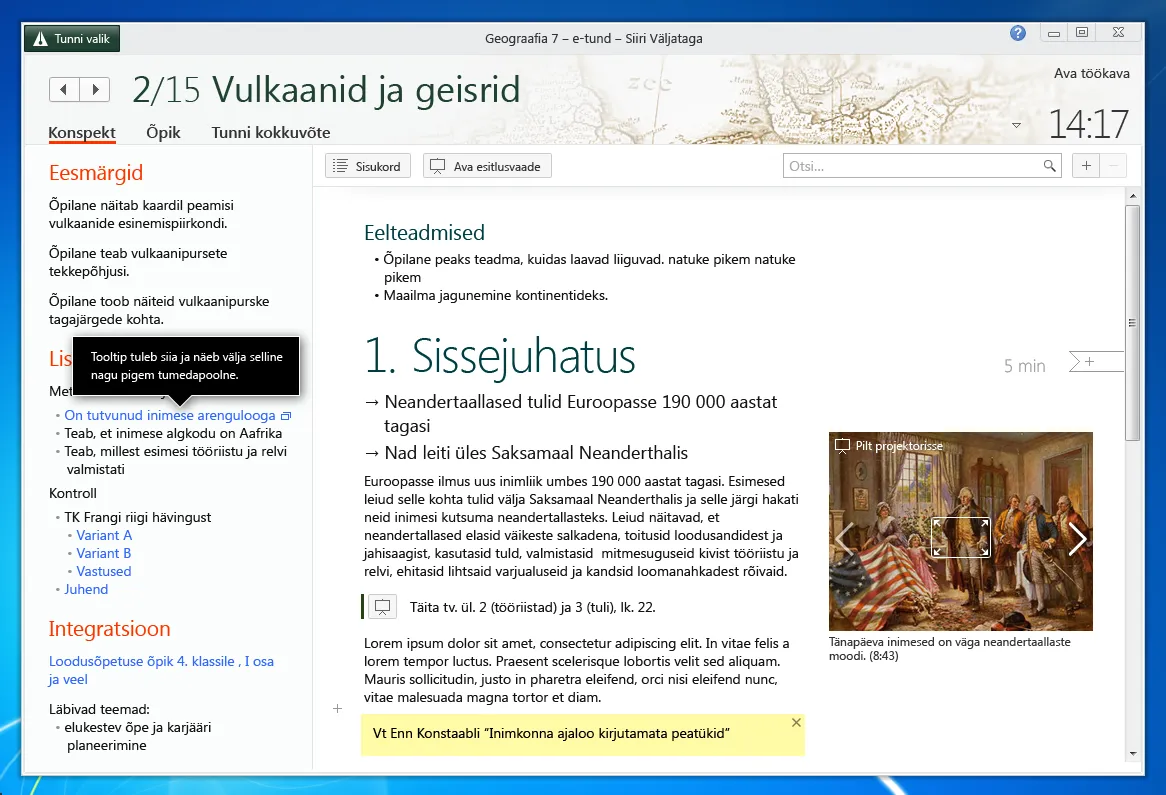Click the Pilt projektorisse label
Screen dimensions: 1166x795
pos(898,445)
